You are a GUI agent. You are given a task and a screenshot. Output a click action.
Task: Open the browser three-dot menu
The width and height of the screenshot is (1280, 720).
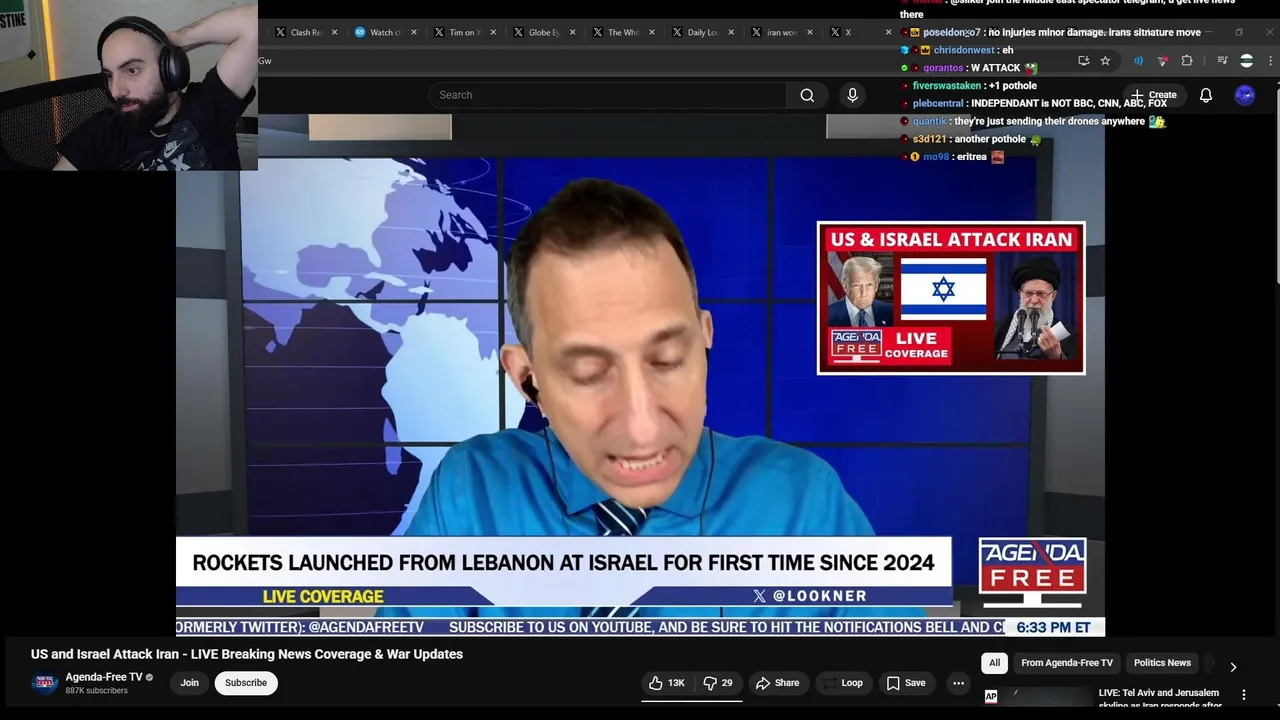1270,61
